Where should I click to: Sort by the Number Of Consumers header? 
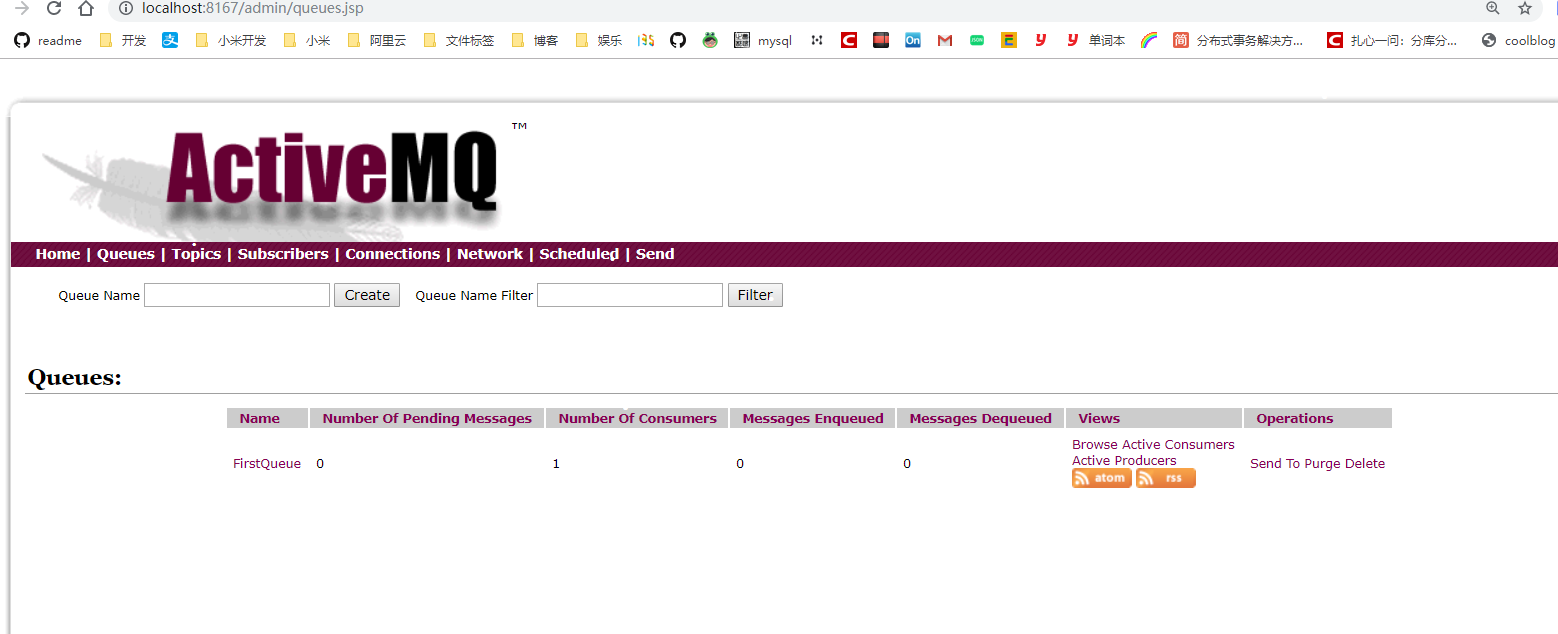click(x=638, y=419)
